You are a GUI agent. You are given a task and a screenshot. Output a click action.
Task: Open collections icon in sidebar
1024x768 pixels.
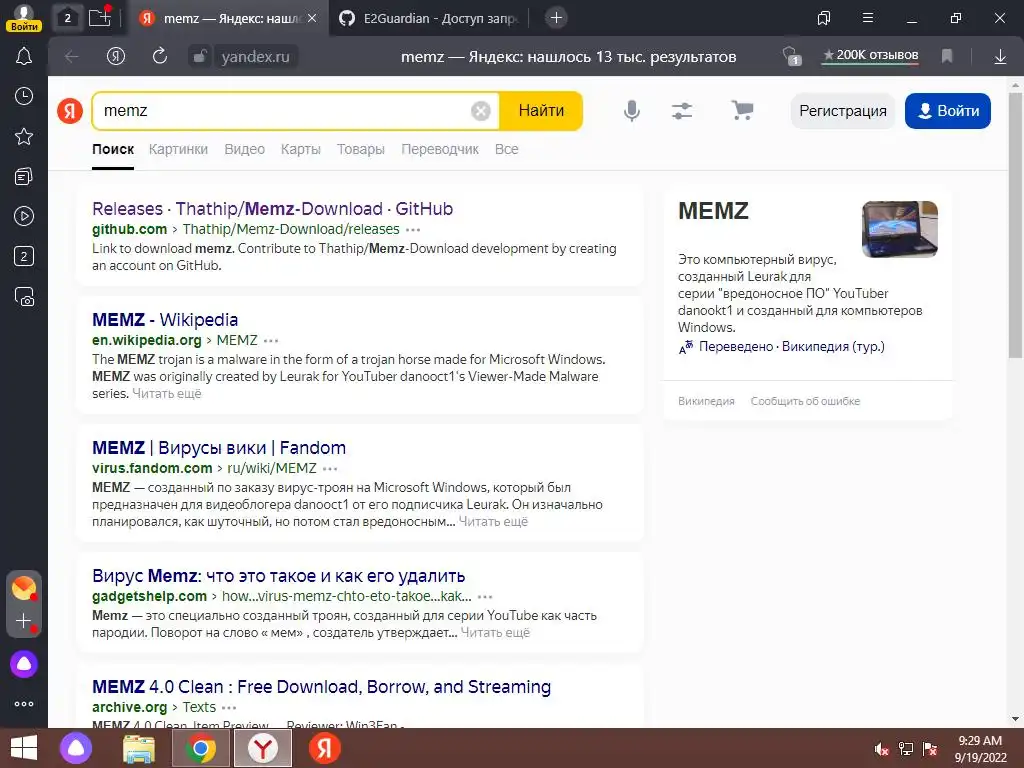click(24, 176)
